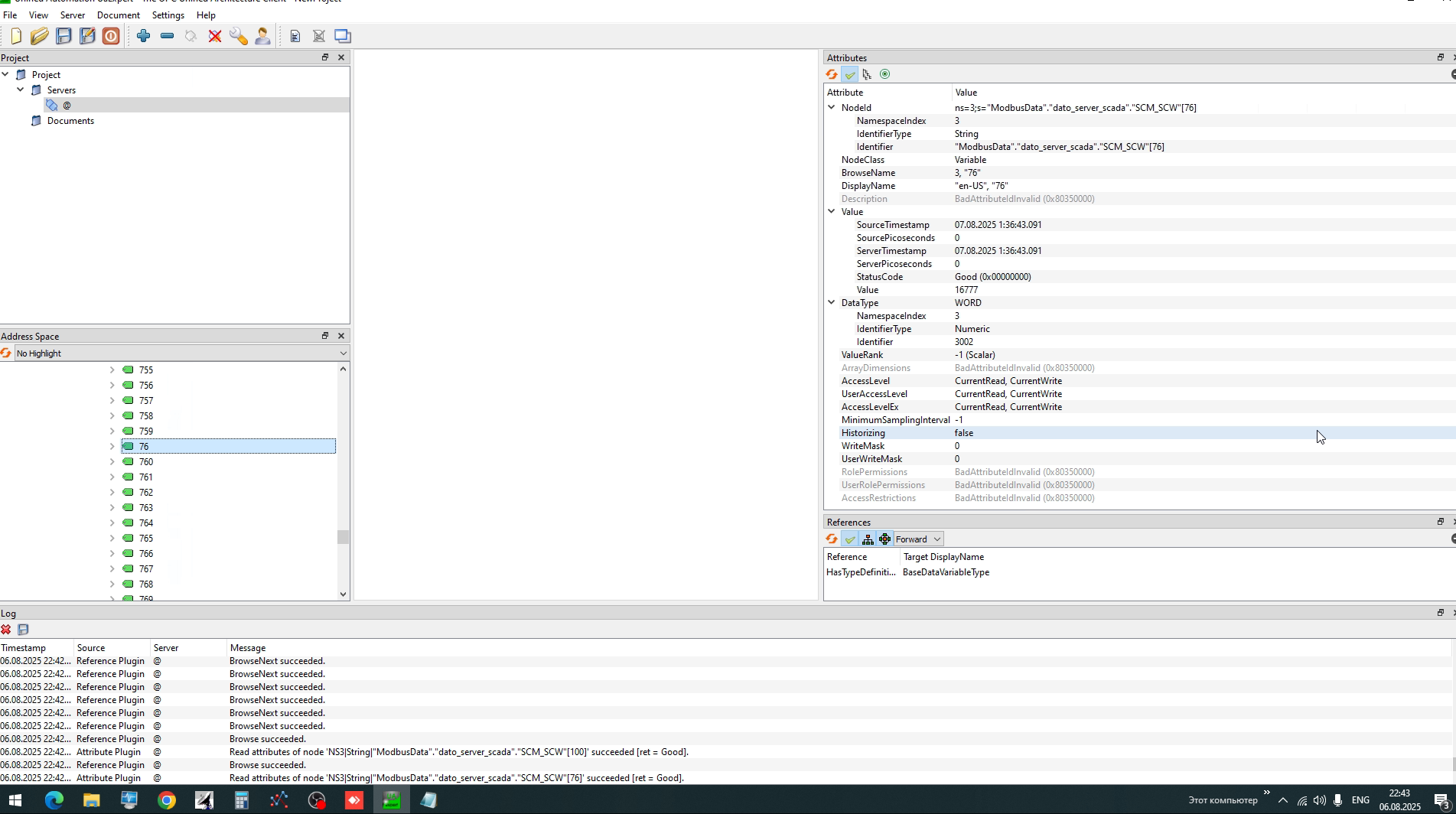
Task: Create a new project with the blank page icon
Action: click(16, 36)
